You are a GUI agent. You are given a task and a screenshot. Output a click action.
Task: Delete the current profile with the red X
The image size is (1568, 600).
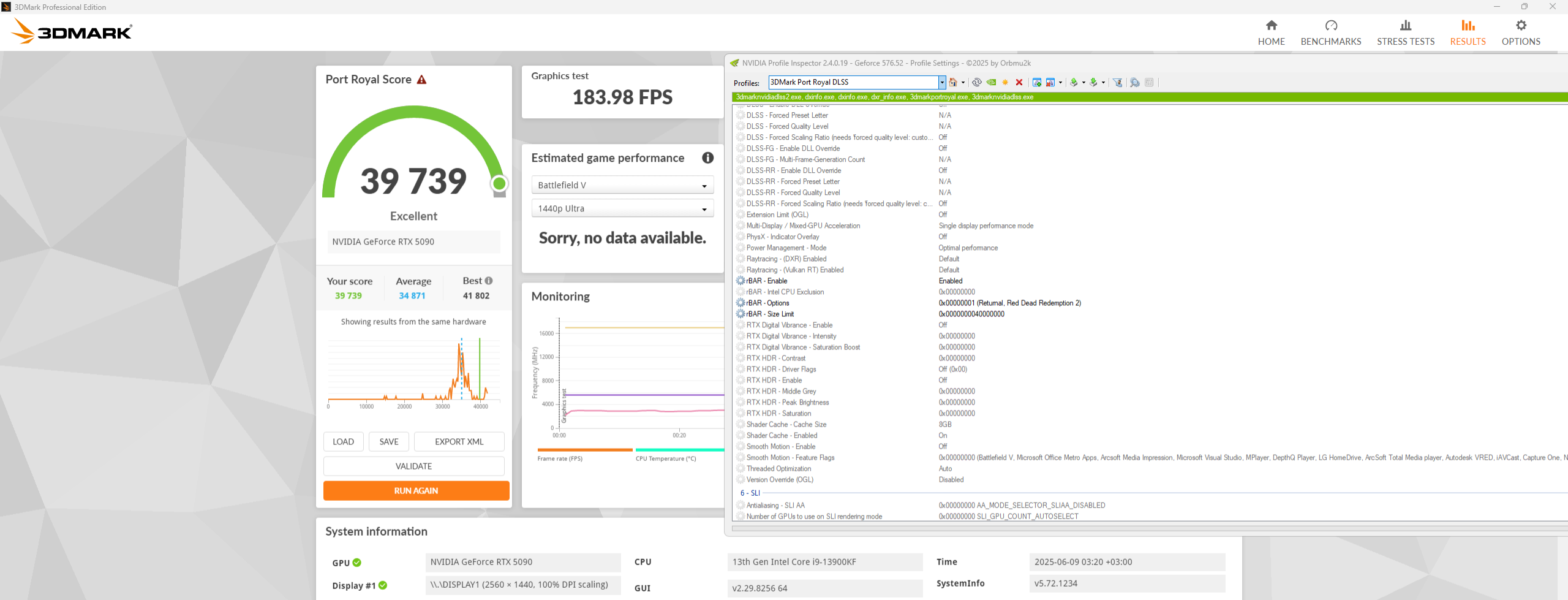[1019, 83]
